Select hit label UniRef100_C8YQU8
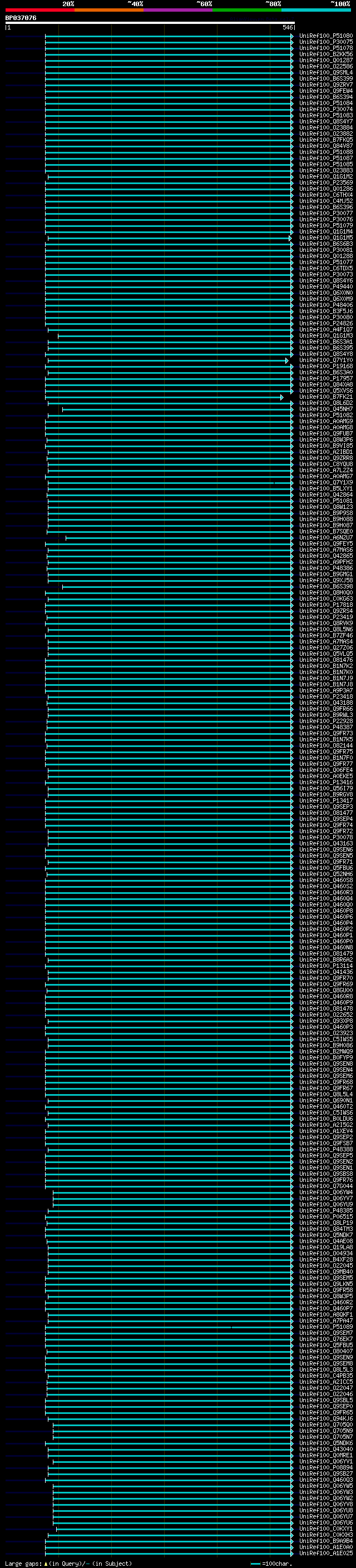 pos(325,464)
